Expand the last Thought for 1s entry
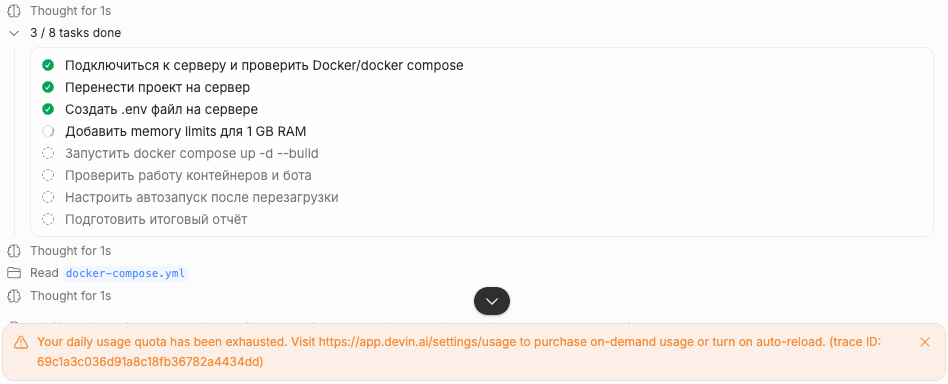The height and width of the screenshot is (384, 948). click(x=71, y=296)
